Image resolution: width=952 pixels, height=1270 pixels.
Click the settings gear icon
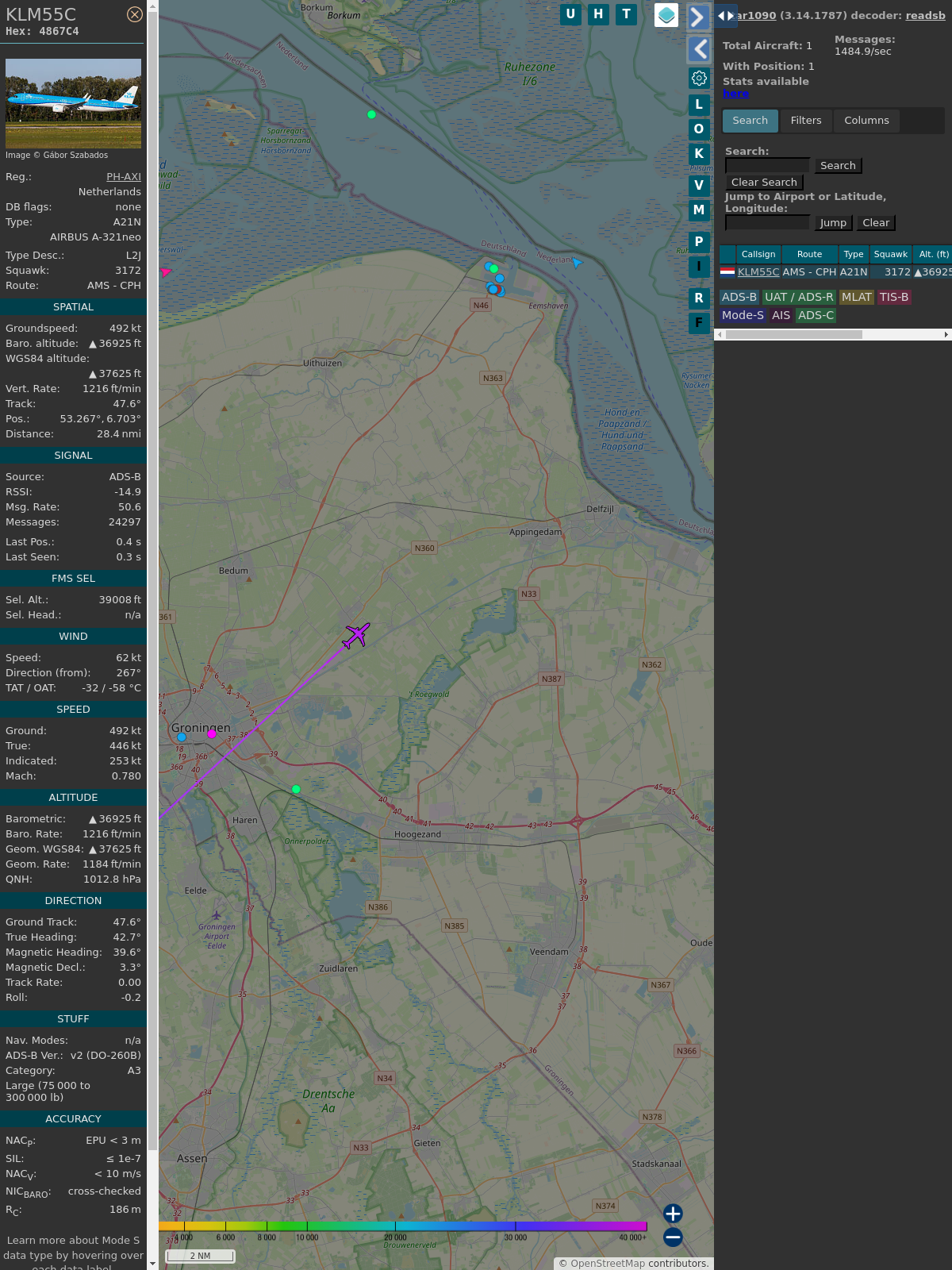pyautogui.click(x=699, y=78)
